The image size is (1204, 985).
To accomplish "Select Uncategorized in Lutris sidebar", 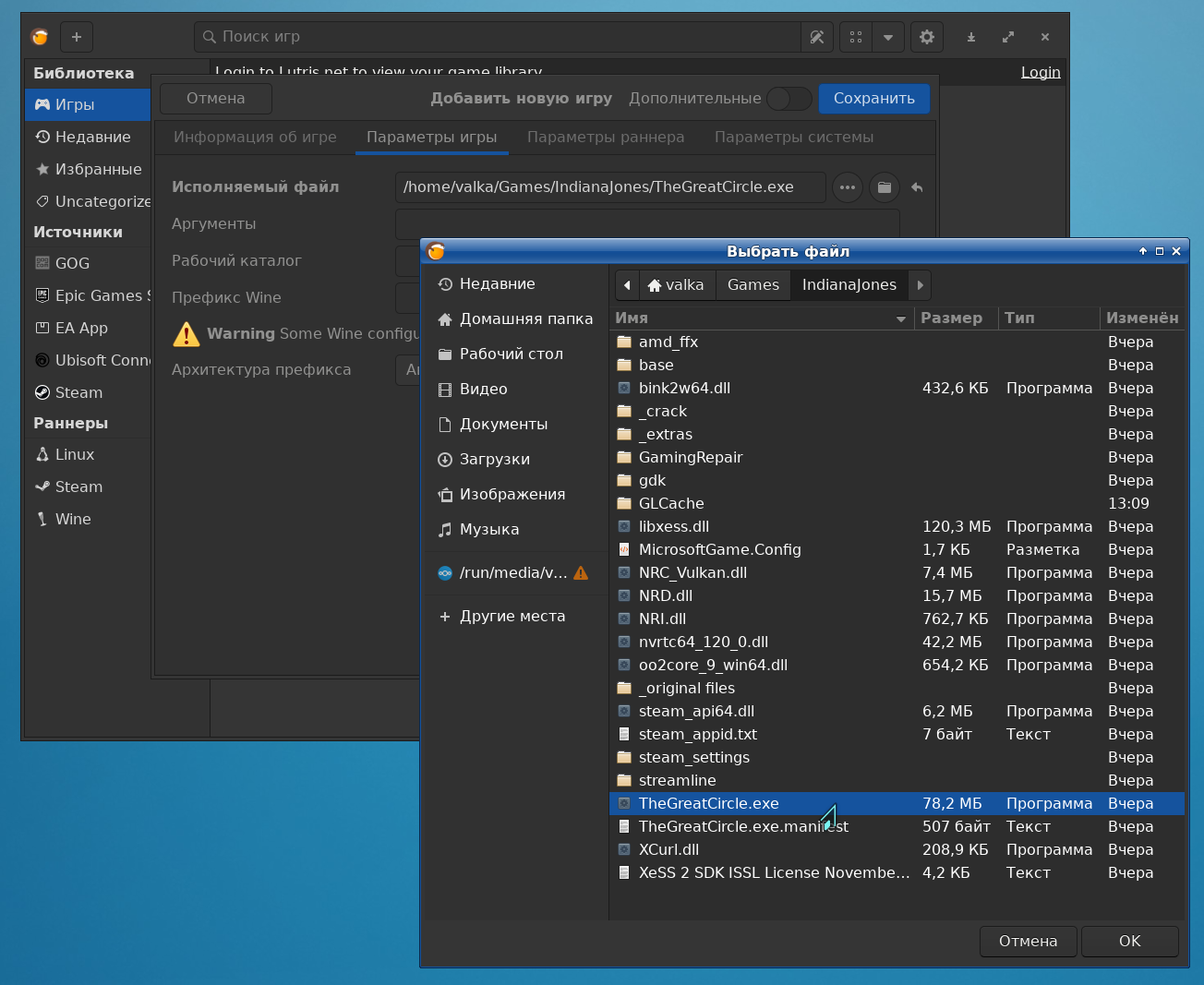I will [x=88, y=201].
